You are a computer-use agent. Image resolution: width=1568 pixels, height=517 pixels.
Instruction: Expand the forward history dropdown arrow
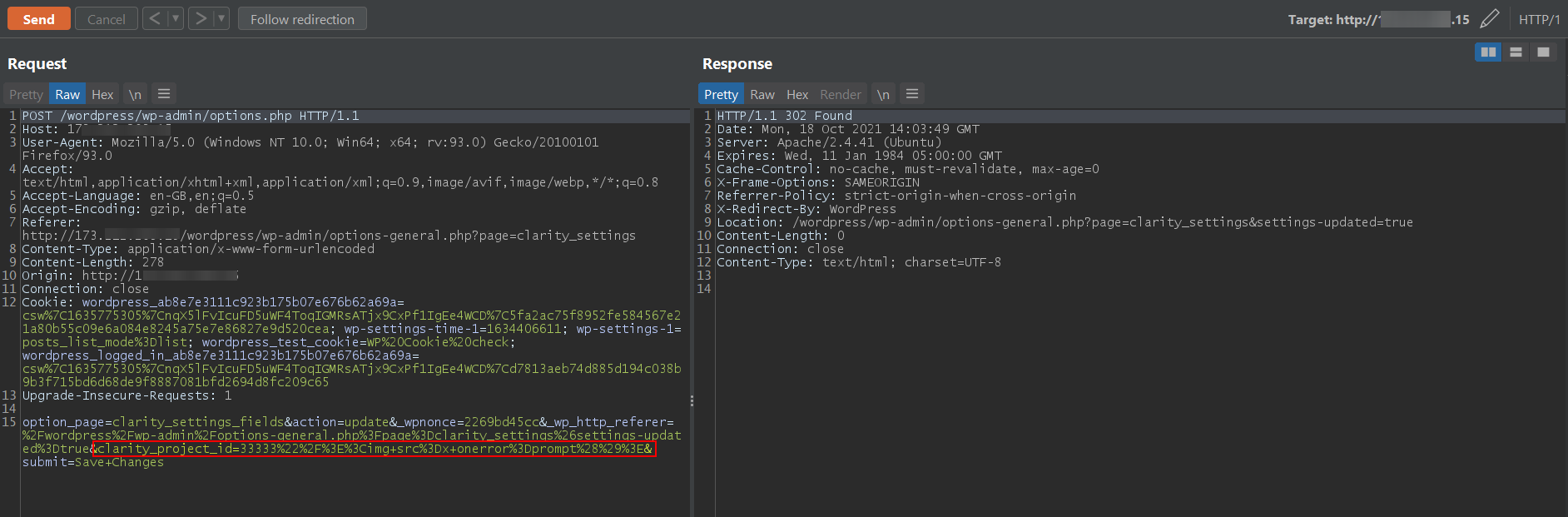point(221,18)
